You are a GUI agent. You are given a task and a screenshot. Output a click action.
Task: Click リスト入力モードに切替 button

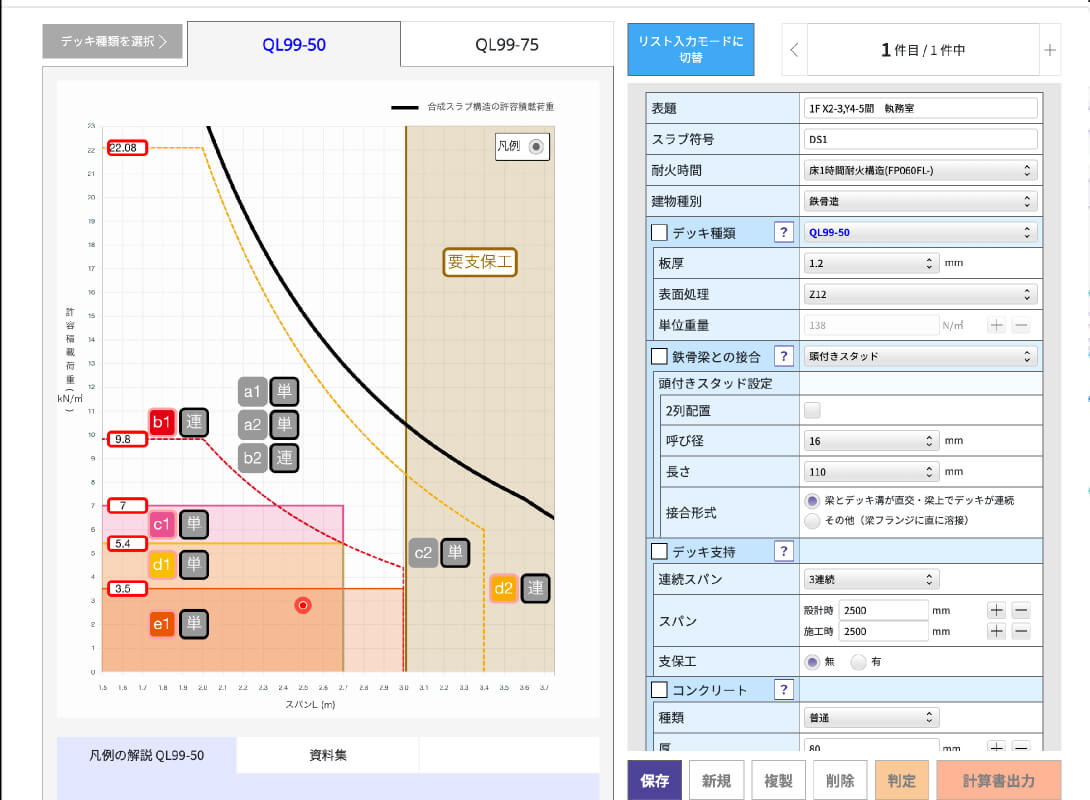691,50
